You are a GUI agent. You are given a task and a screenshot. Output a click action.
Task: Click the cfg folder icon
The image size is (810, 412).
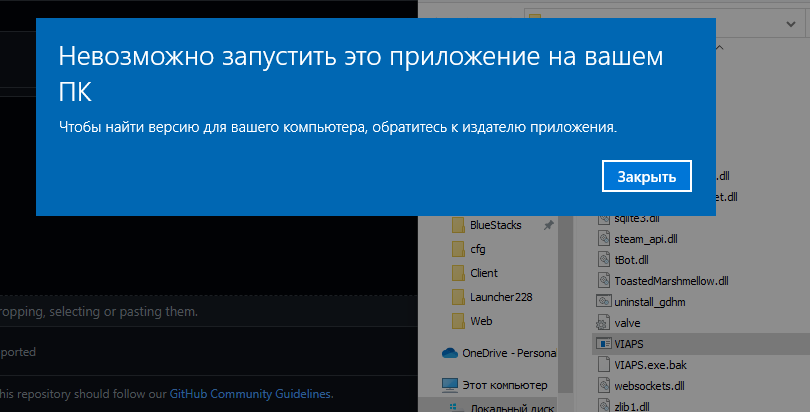(458, 249)
